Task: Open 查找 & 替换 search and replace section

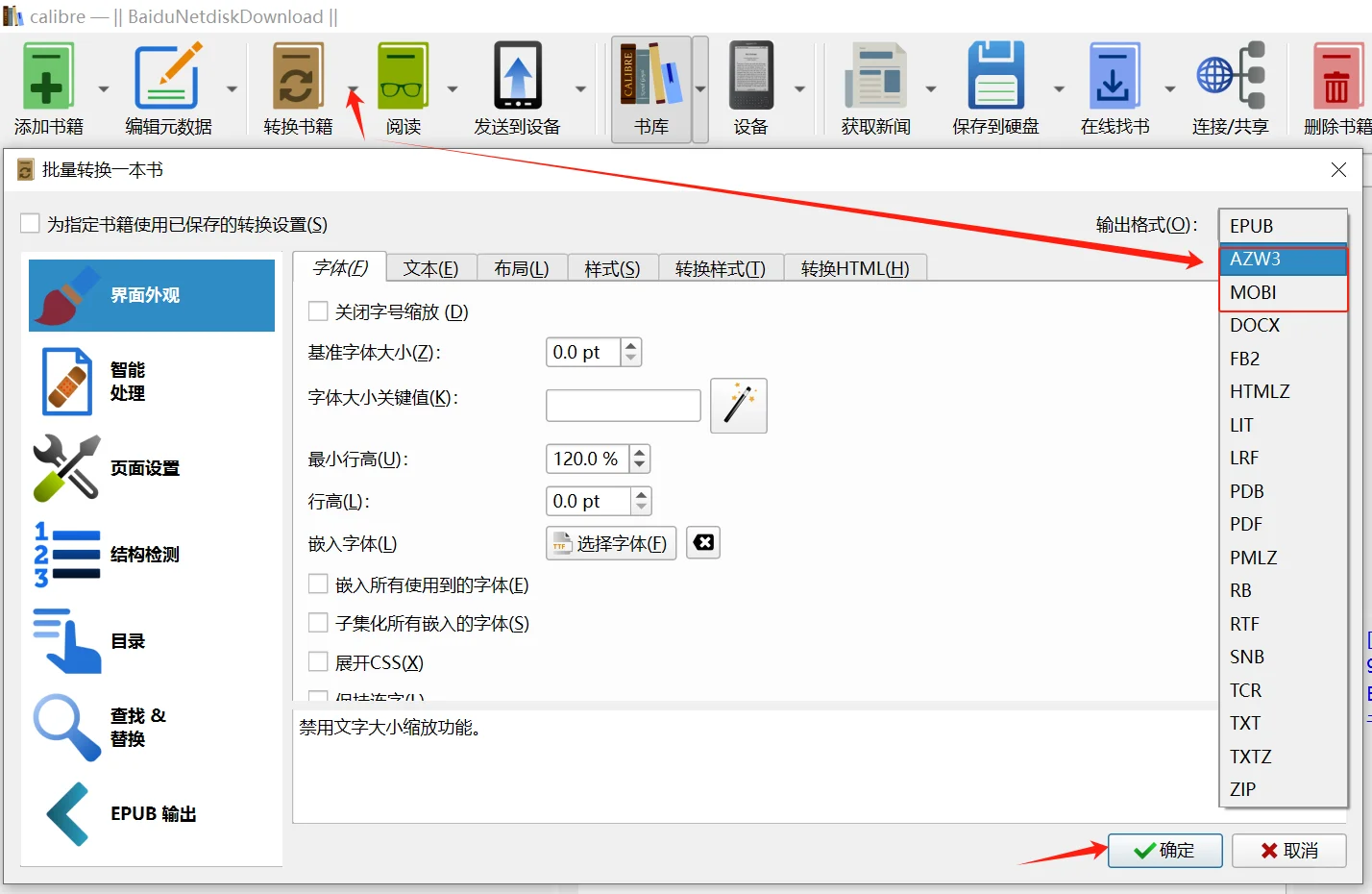Action: (x=152, y=728)
